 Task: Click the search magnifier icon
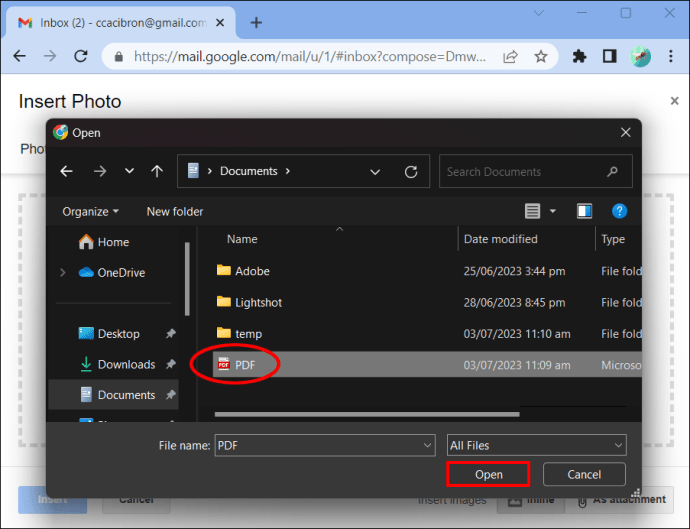pos(612,172)
